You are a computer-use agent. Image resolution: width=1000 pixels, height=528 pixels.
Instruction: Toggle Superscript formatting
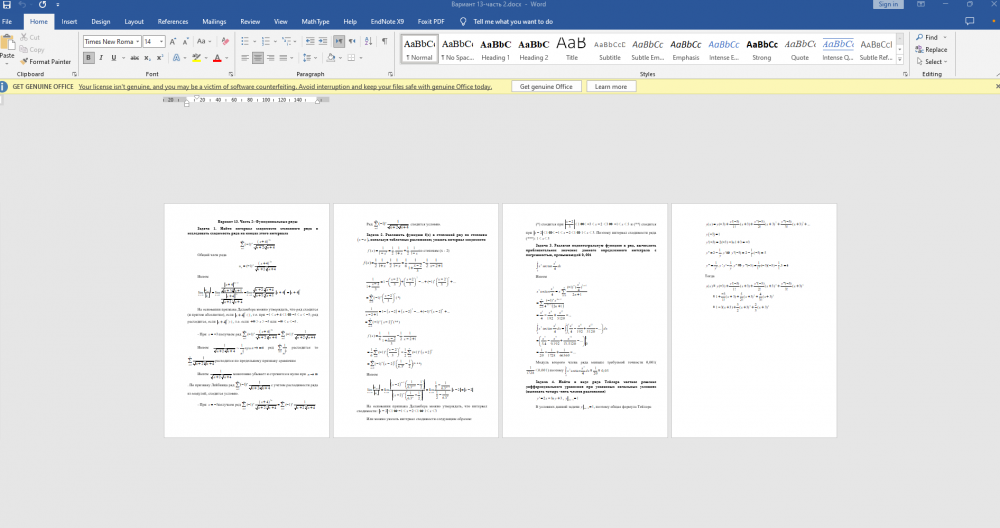tap(159, 58)
